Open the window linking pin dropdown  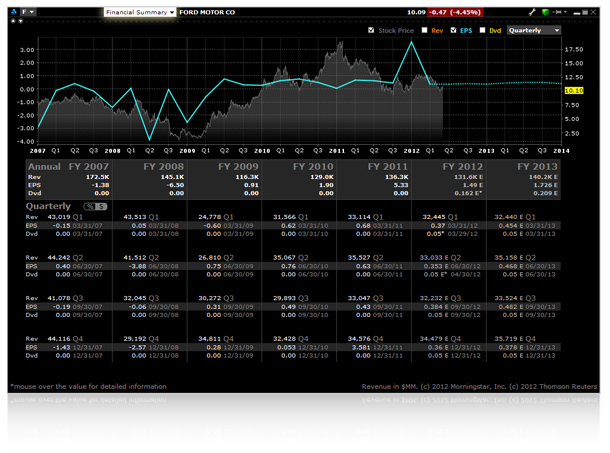pyautogui.click(x=560, y=12)
